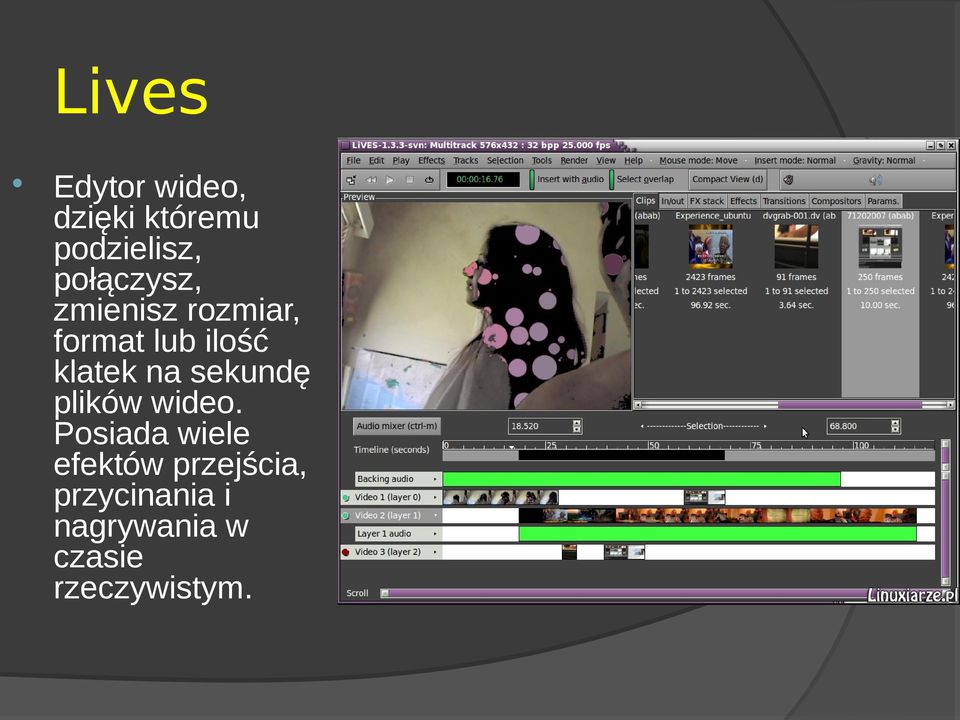Expand Video 1 (layer 0) track arrow
This screenshot has width=960, height=720.
435,497
